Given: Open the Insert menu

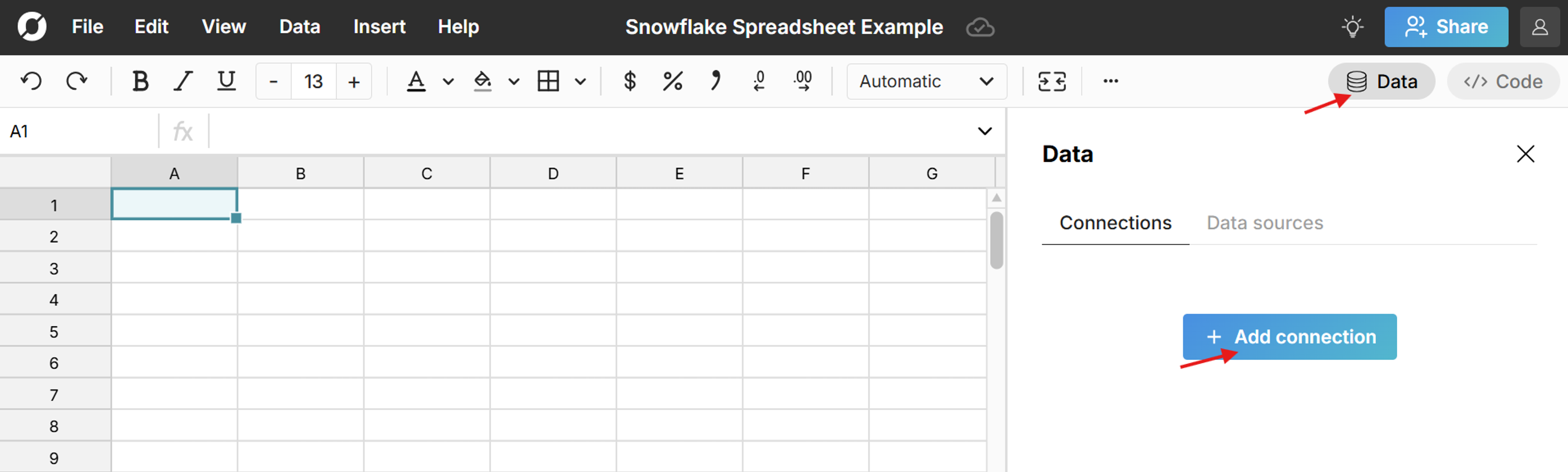Looking at the screenshot, I should (379, 27).
